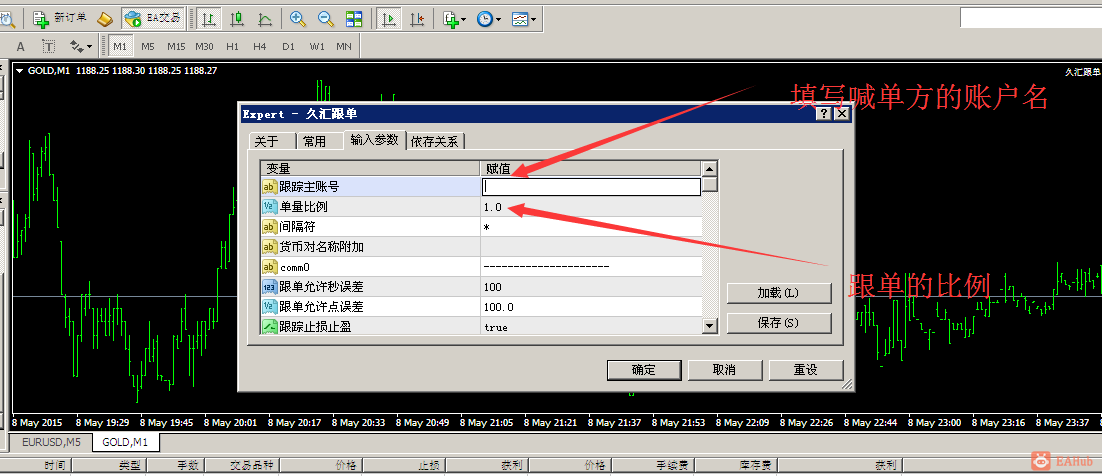1102x476 pixels.
Task: Select the D1 timeframe
Action: click(x=288, y=47)
